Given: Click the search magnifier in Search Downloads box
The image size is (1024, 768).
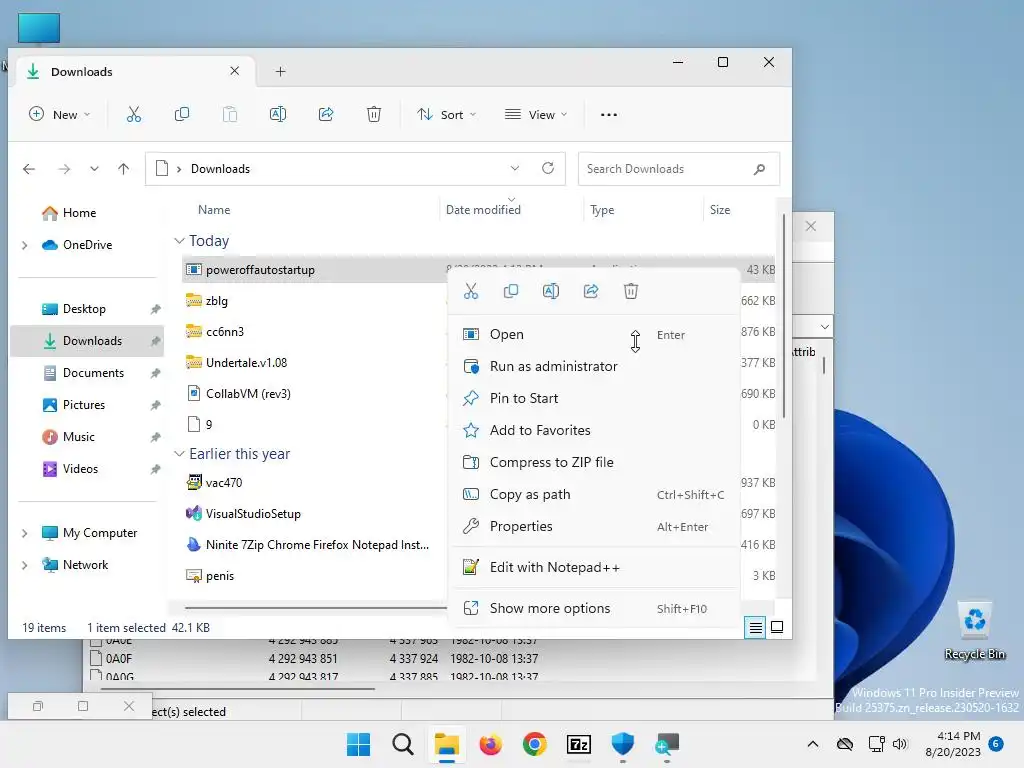Looking at the screenshot, I should tap(759, 169).
